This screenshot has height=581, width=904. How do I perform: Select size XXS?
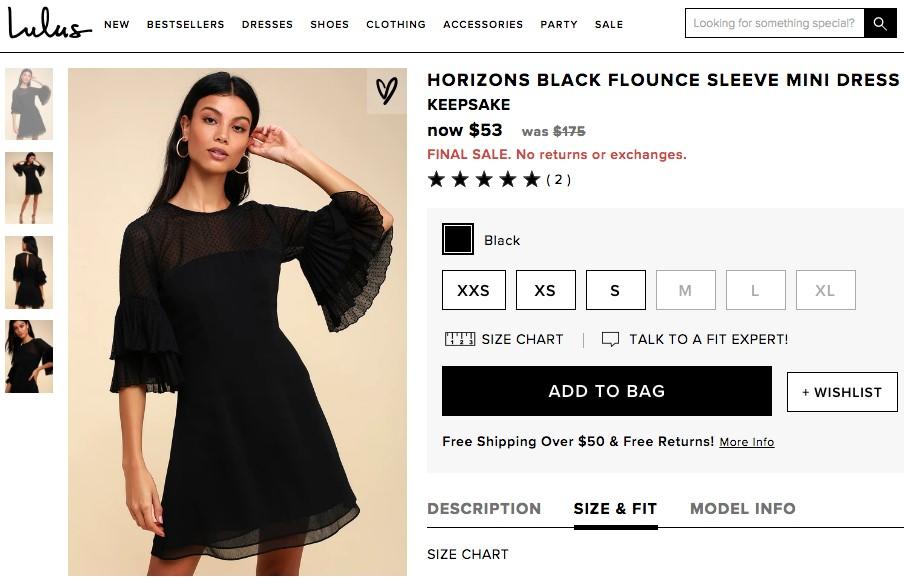473,290
